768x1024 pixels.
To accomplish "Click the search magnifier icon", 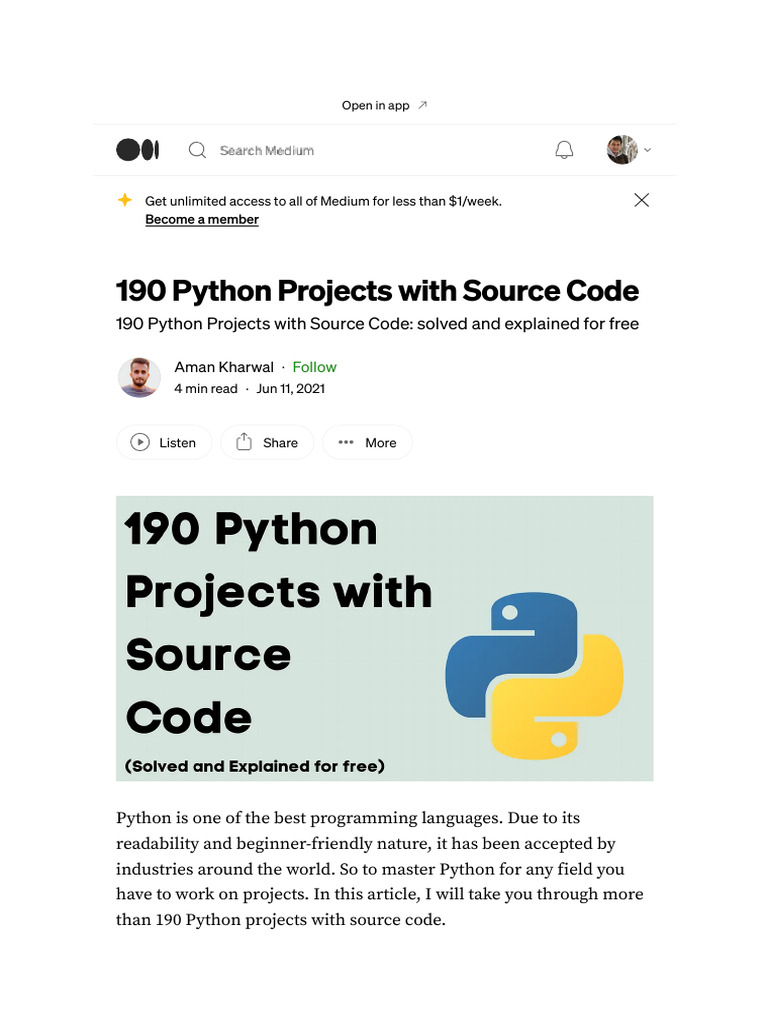I will pos(198,150).
